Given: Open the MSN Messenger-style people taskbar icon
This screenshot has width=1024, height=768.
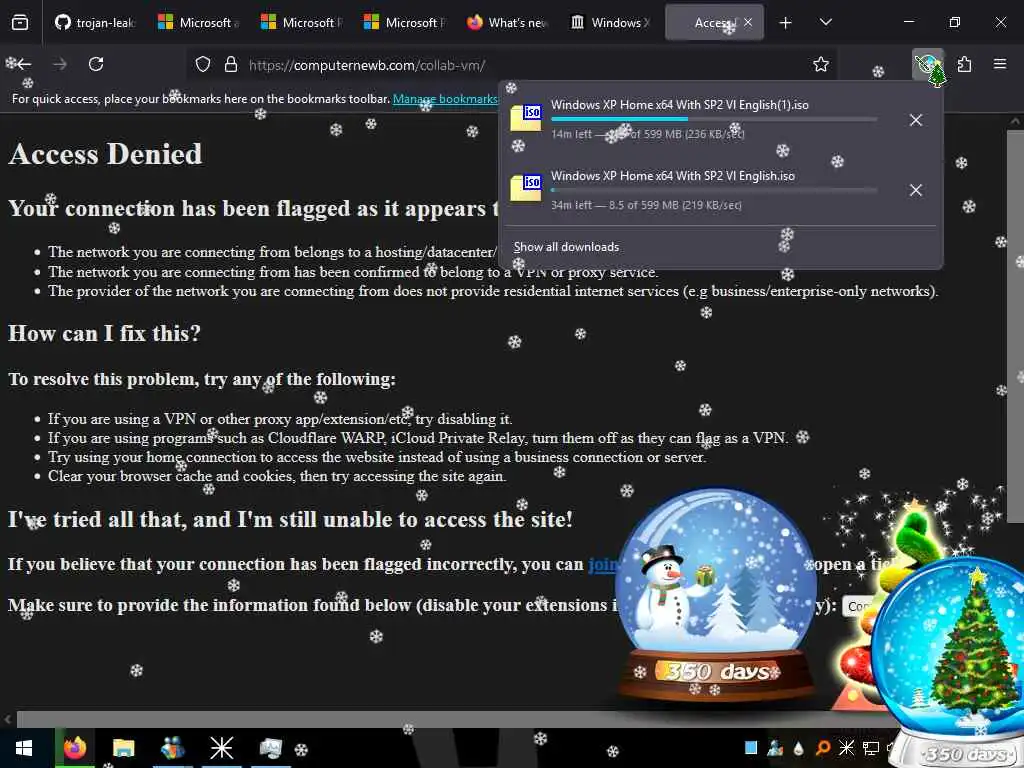Looking at the screenshot, I should point(172,748).
